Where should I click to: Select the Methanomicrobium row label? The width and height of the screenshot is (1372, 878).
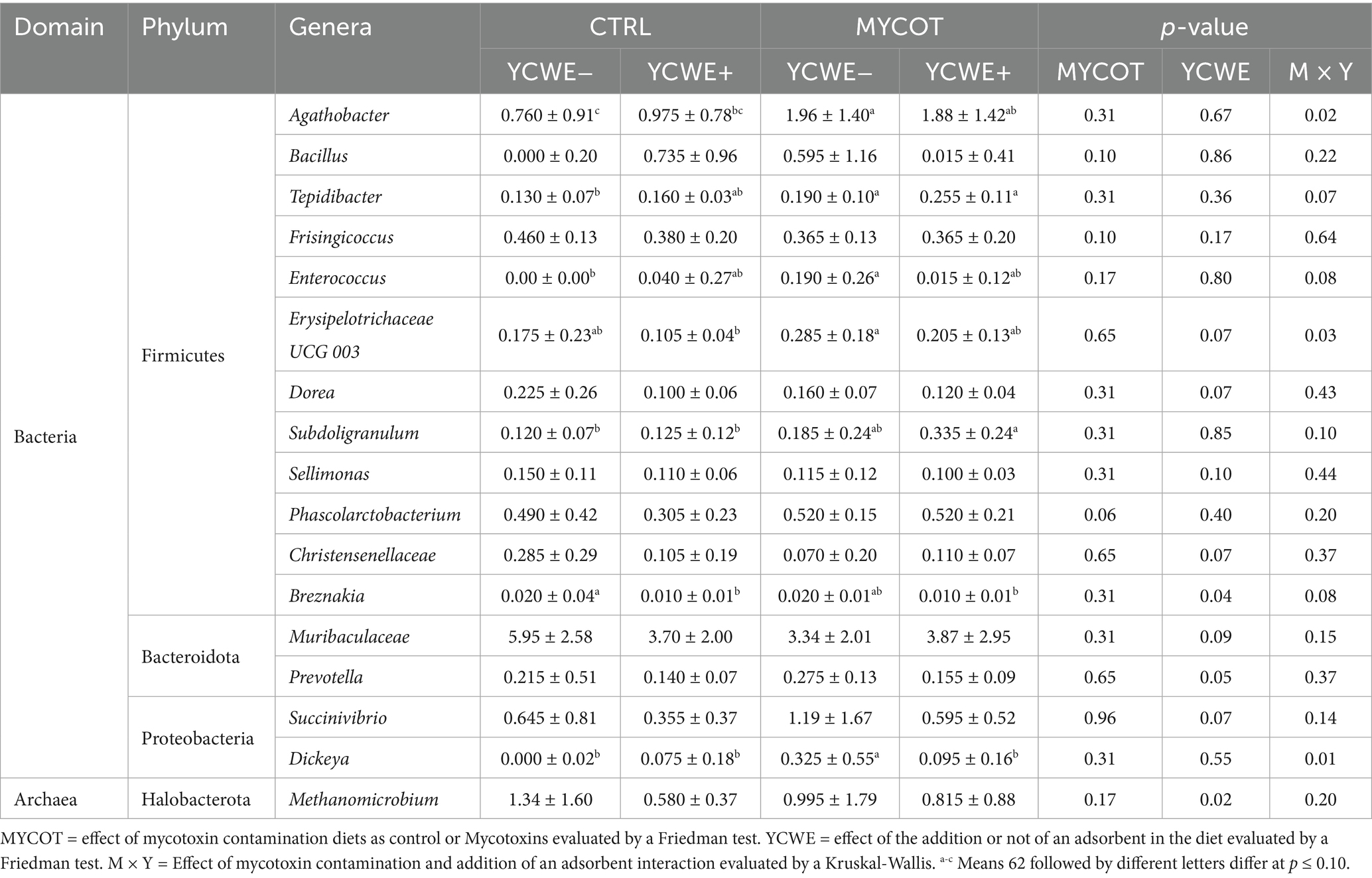(x=364, y=799)
